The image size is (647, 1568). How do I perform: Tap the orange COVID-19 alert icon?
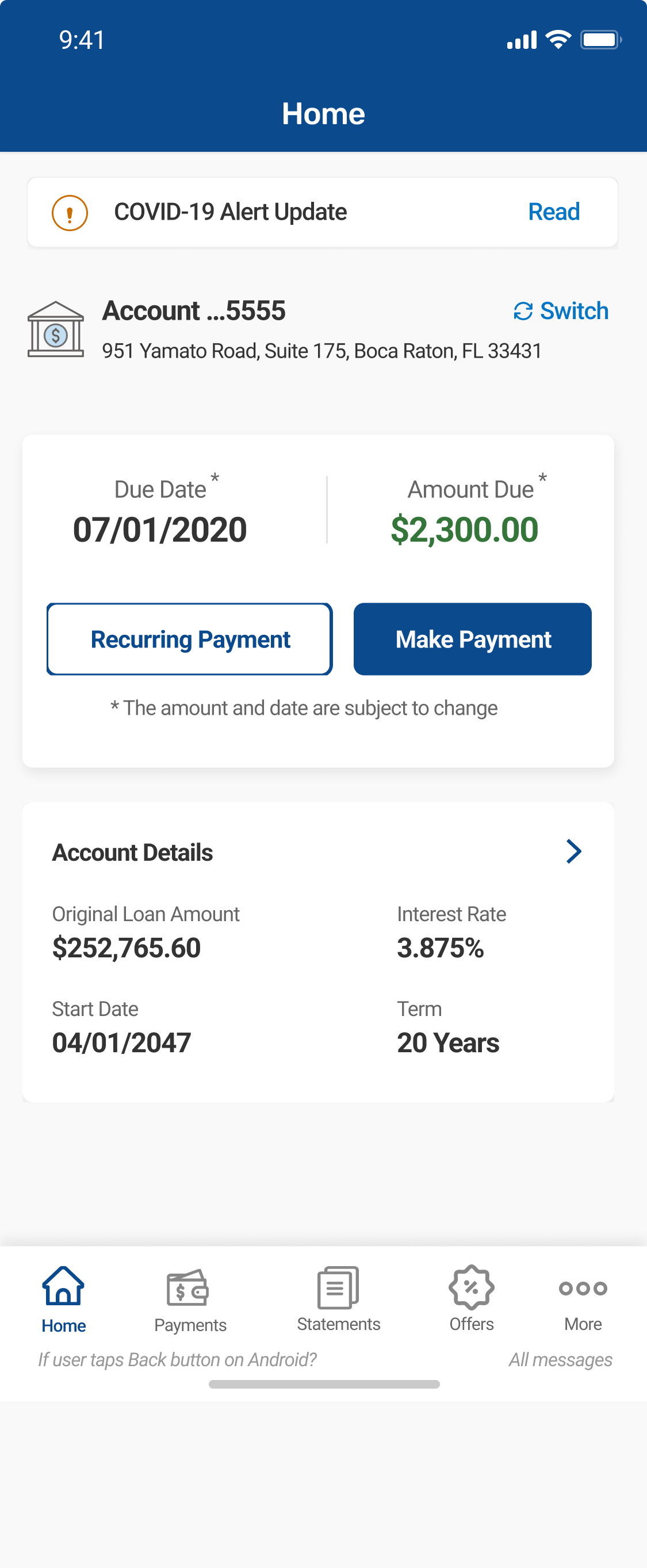(70, 212)
